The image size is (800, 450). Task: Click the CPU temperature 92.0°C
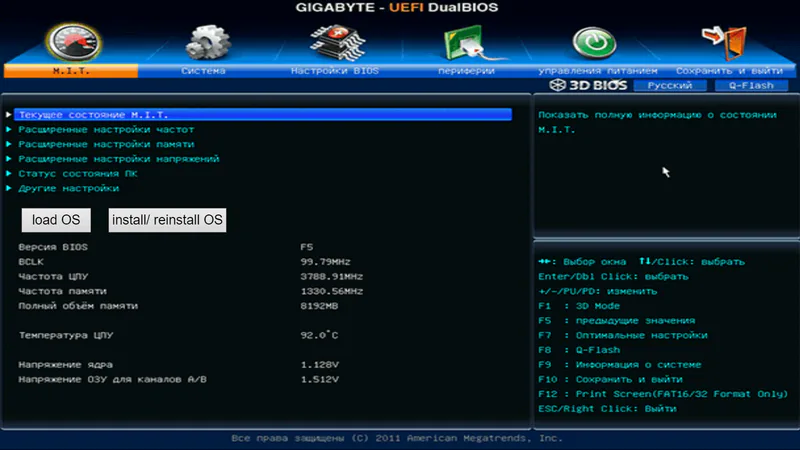coord(319,335)
